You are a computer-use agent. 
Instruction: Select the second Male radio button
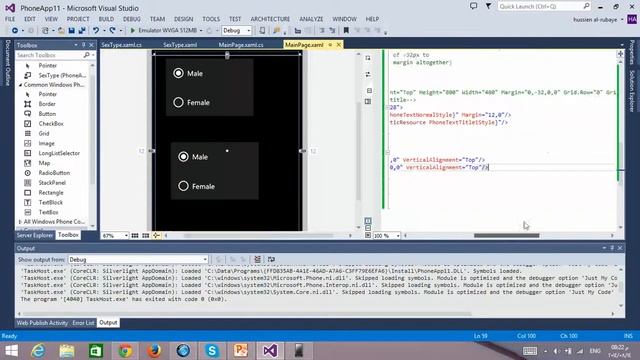tap(183, 157)
